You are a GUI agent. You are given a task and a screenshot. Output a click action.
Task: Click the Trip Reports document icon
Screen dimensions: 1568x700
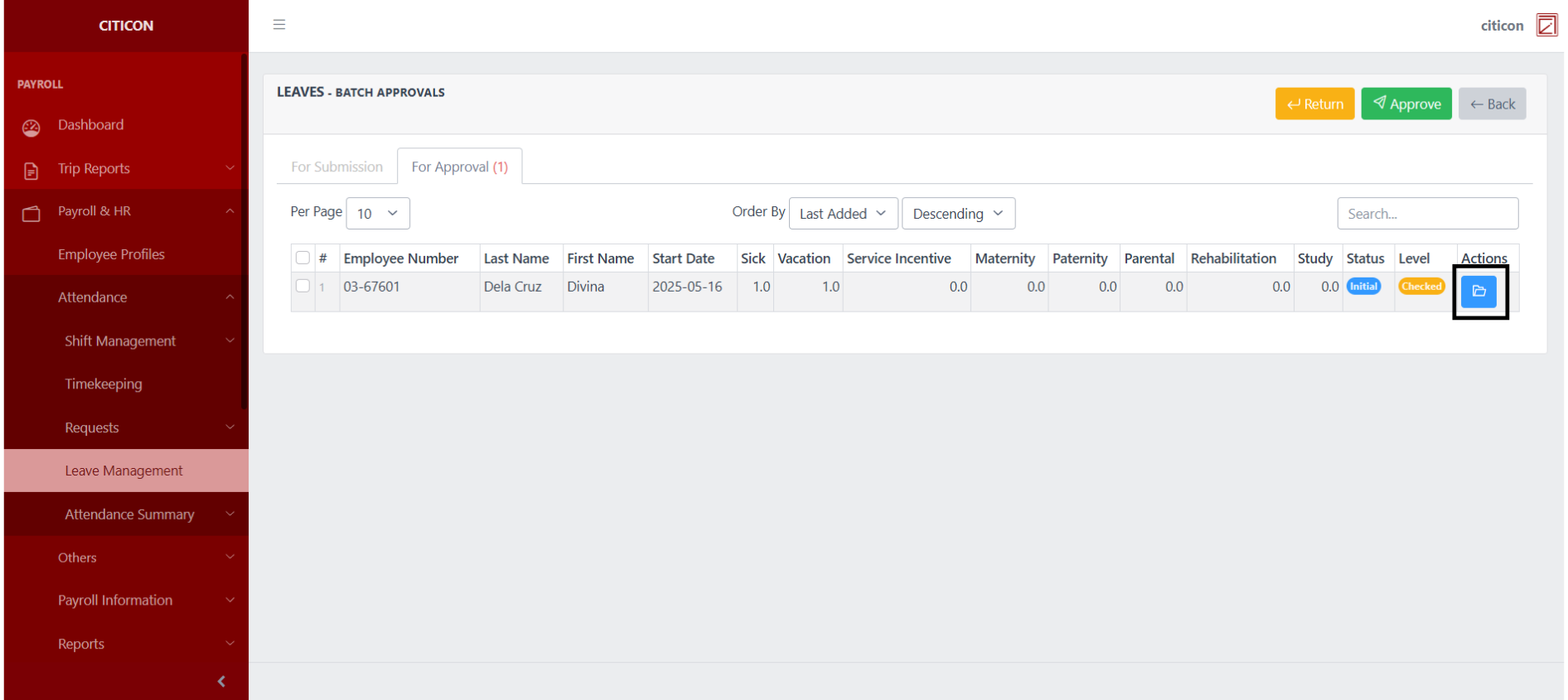click(31, 171)
